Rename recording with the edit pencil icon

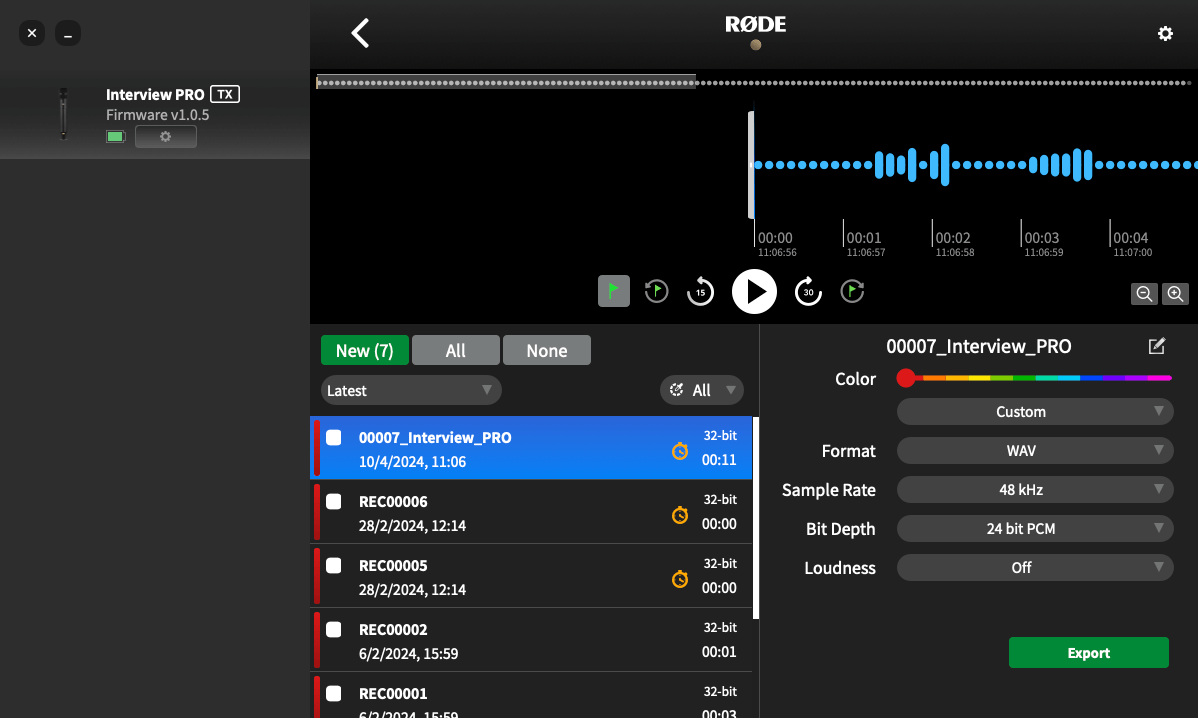click(1157, 346)
